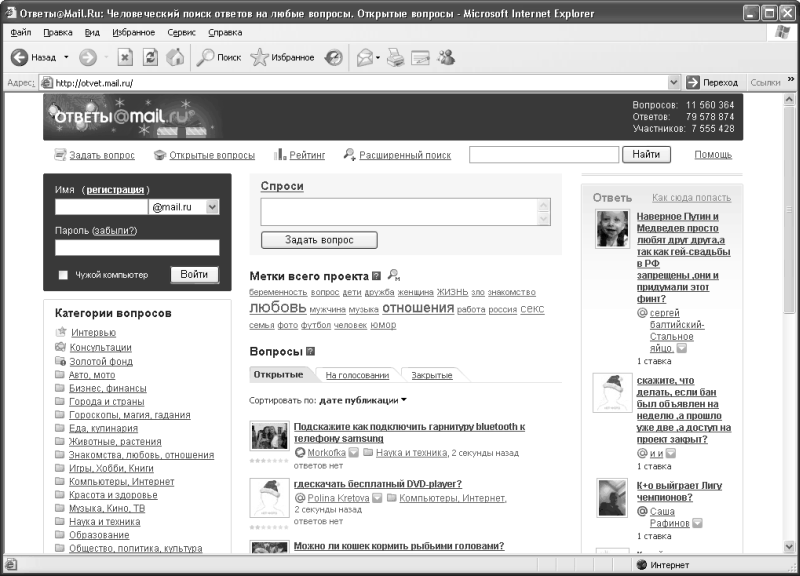
Task: Click the Золотой фонд folder icon
Action: 60,361
